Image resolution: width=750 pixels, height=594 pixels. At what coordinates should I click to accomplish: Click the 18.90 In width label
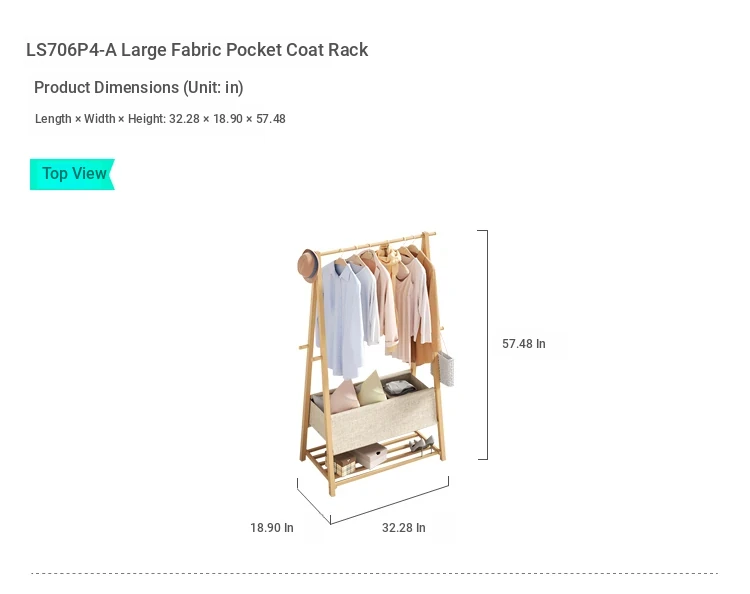[x=272, y=528]
